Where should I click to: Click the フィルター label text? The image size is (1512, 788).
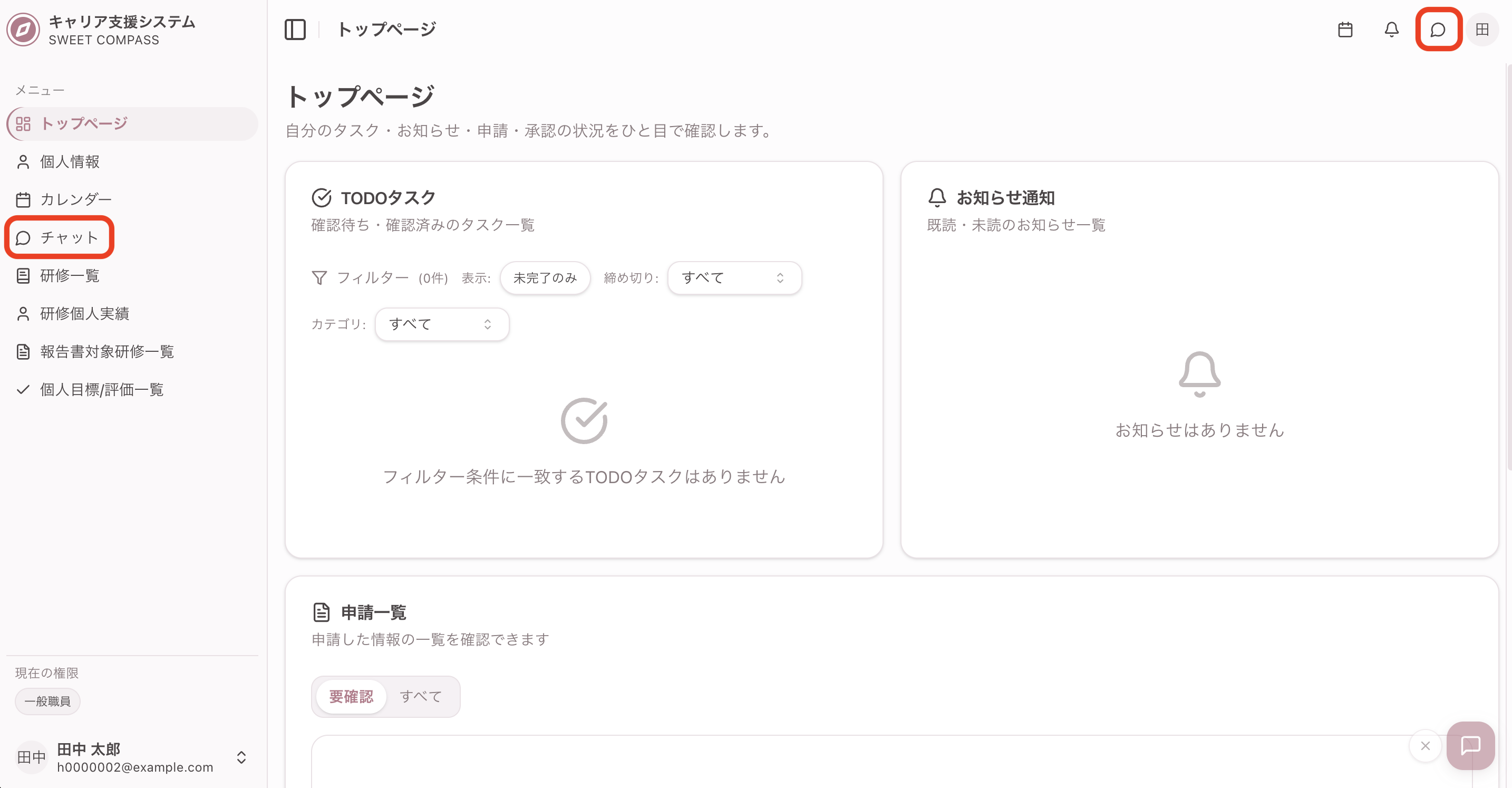tap(373, 278)
